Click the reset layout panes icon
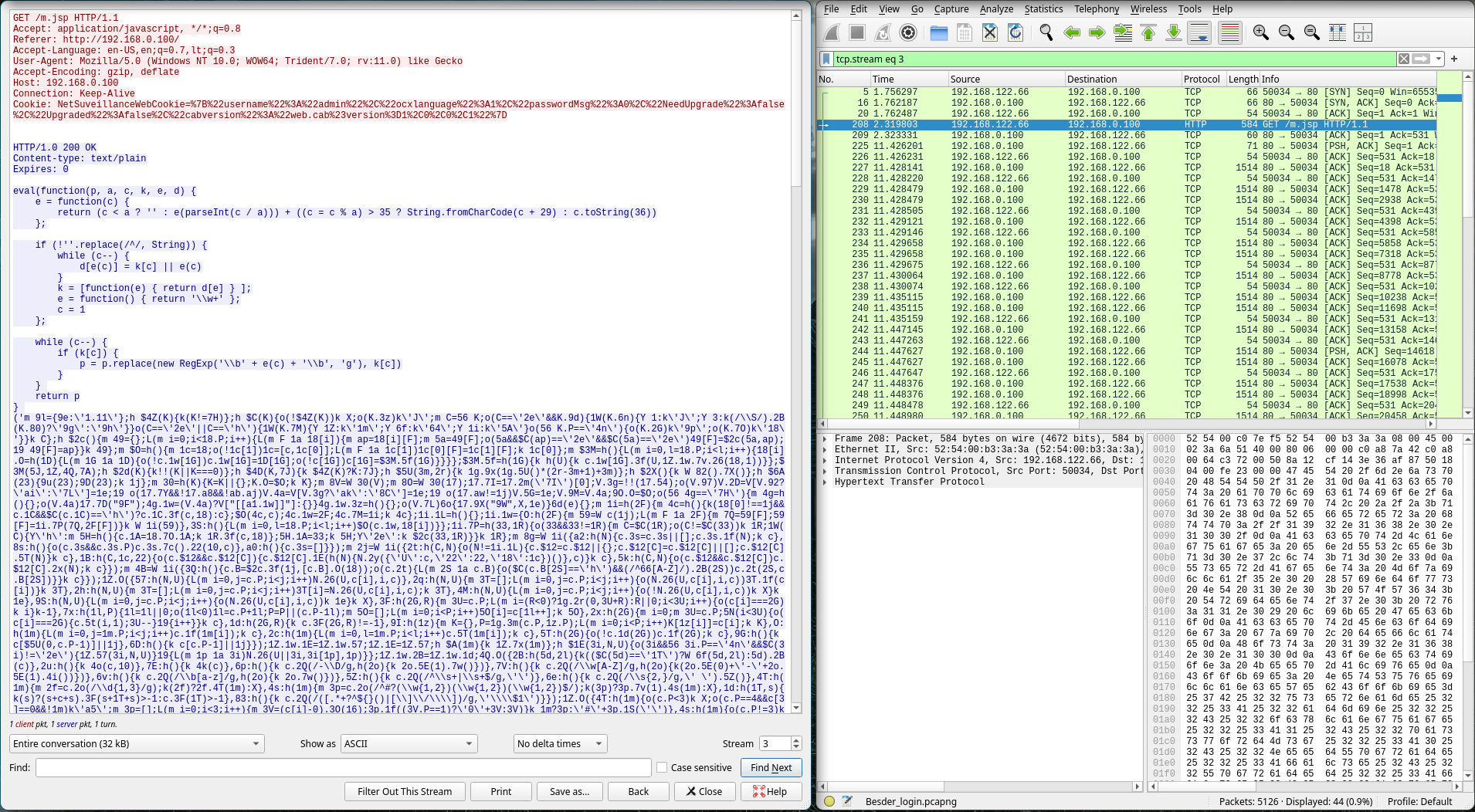This screenshot has height=812, width=1475. coord(1363,32)
